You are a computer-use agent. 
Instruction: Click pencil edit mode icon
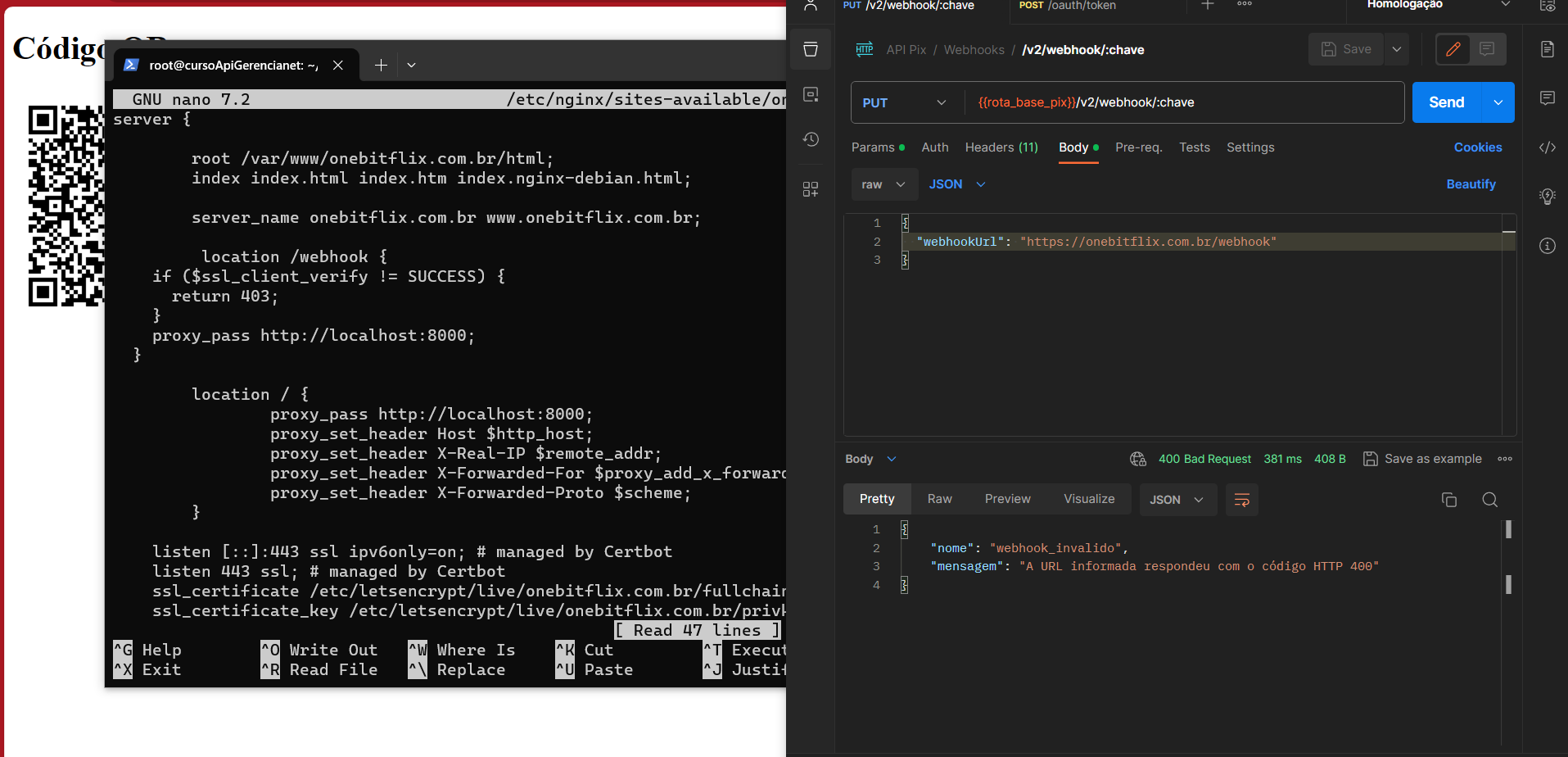[x=1453, y=49]
